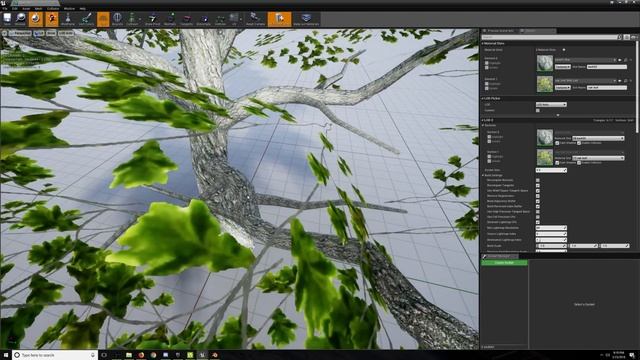The height and width of the screenshot is (360, 640).
Task: Click the Collision toolbar icon
Action: [132, 19]
